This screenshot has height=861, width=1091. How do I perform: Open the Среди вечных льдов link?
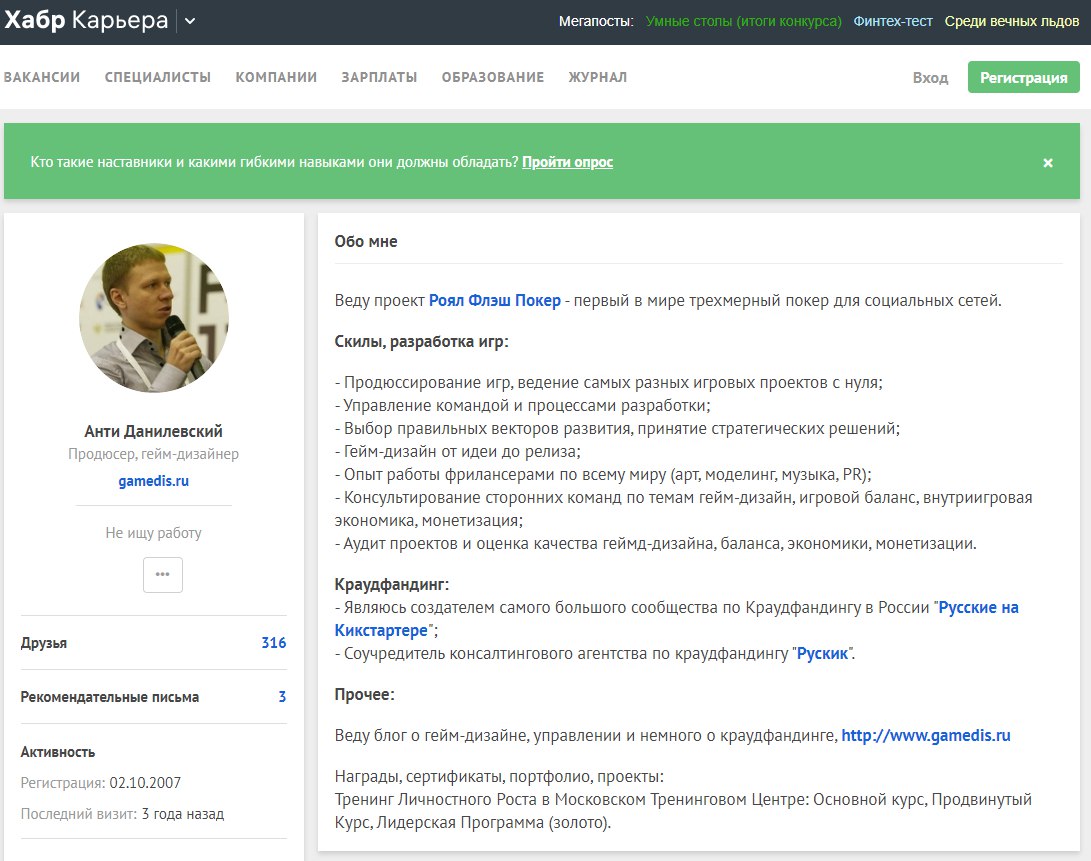1012,22
